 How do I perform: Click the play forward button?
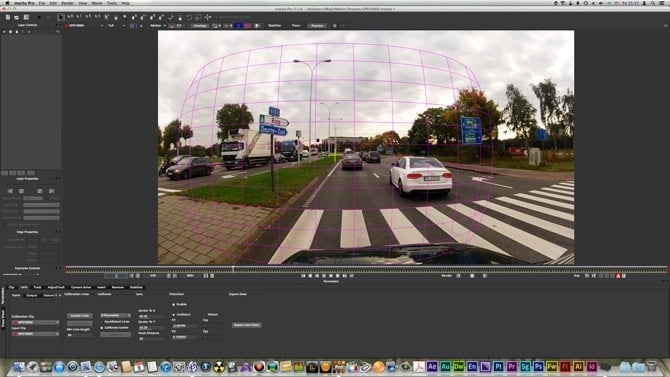338,276
